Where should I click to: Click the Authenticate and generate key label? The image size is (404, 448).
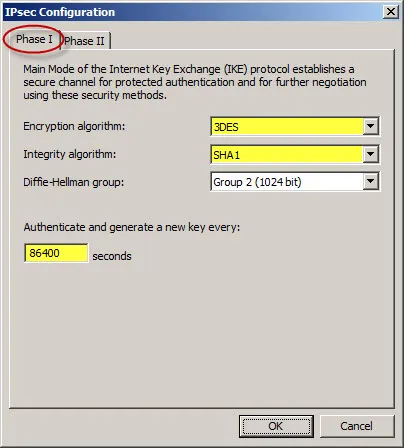(x=132, y=227)
